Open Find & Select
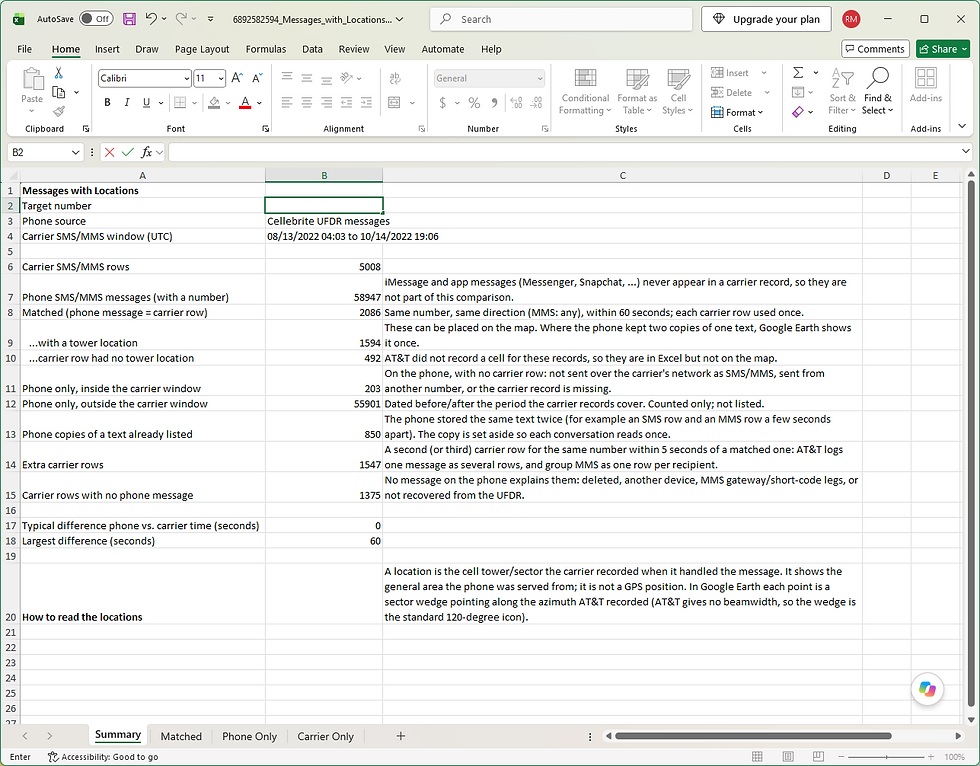Viewport: 980px width, 766px height. point(878,92)
